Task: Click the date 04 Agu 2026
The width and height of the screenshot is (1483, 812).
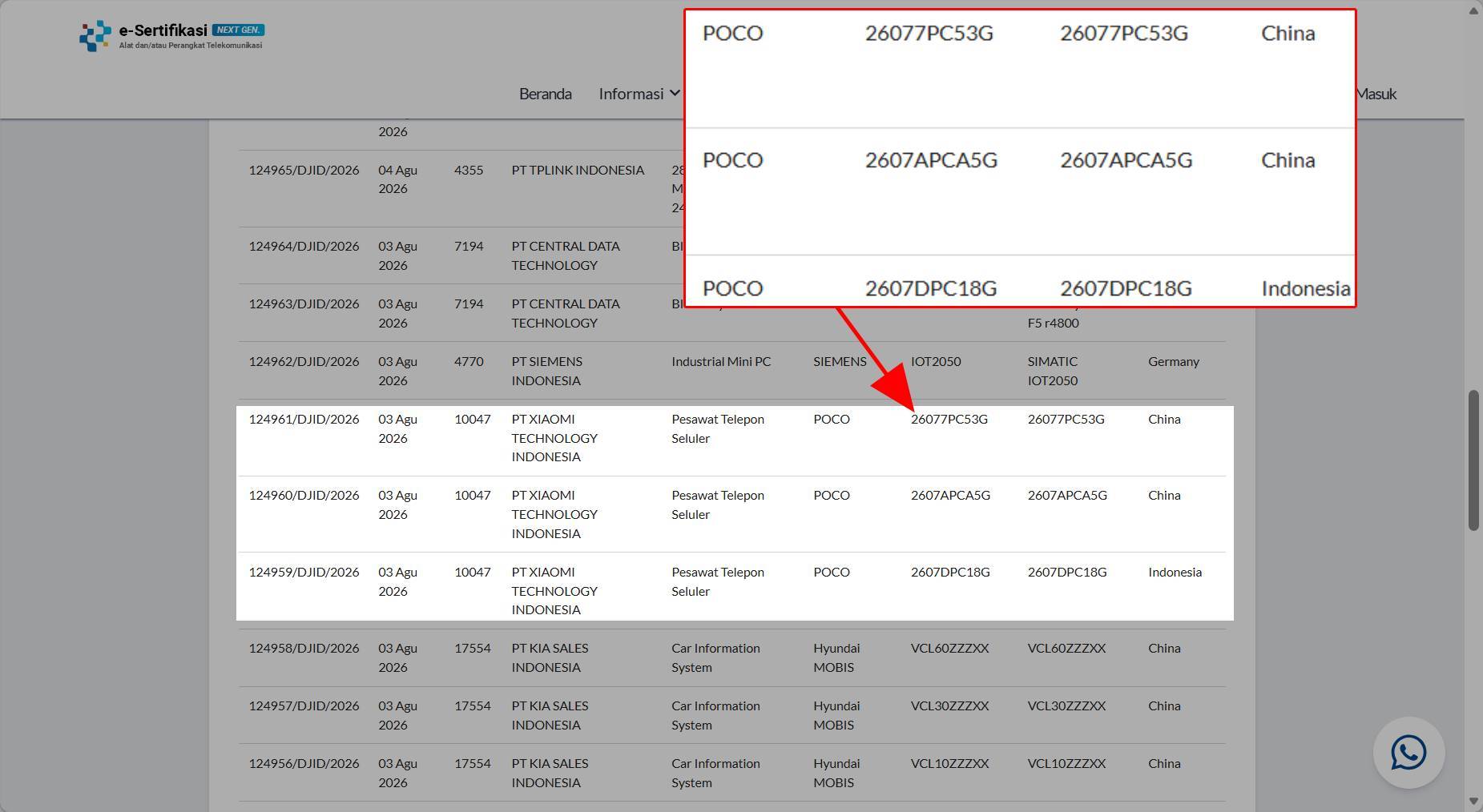Action: tap(397, 179)
